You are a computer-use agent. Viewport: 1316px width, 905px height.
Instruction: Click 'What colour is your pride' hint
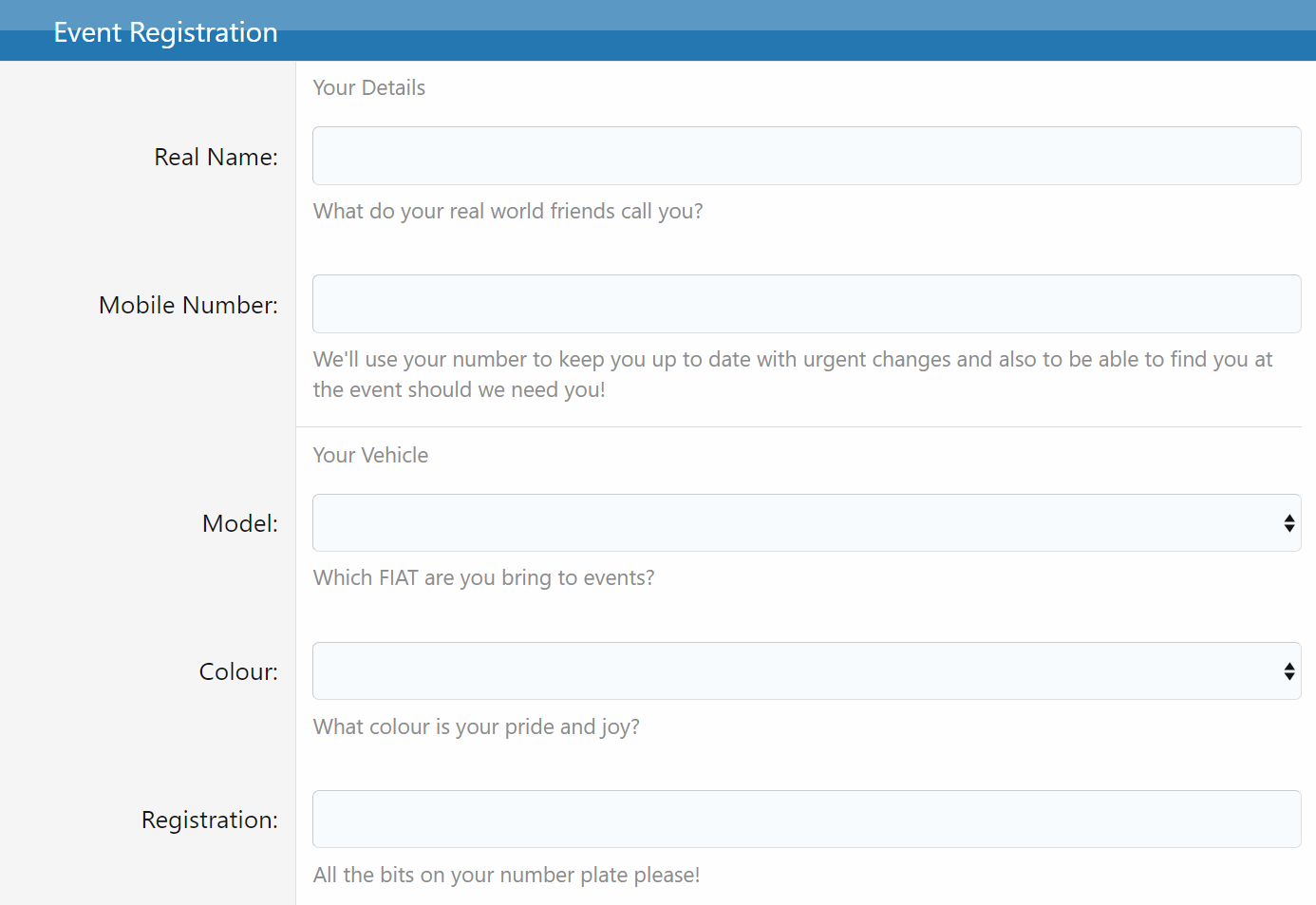click(477, 726)
